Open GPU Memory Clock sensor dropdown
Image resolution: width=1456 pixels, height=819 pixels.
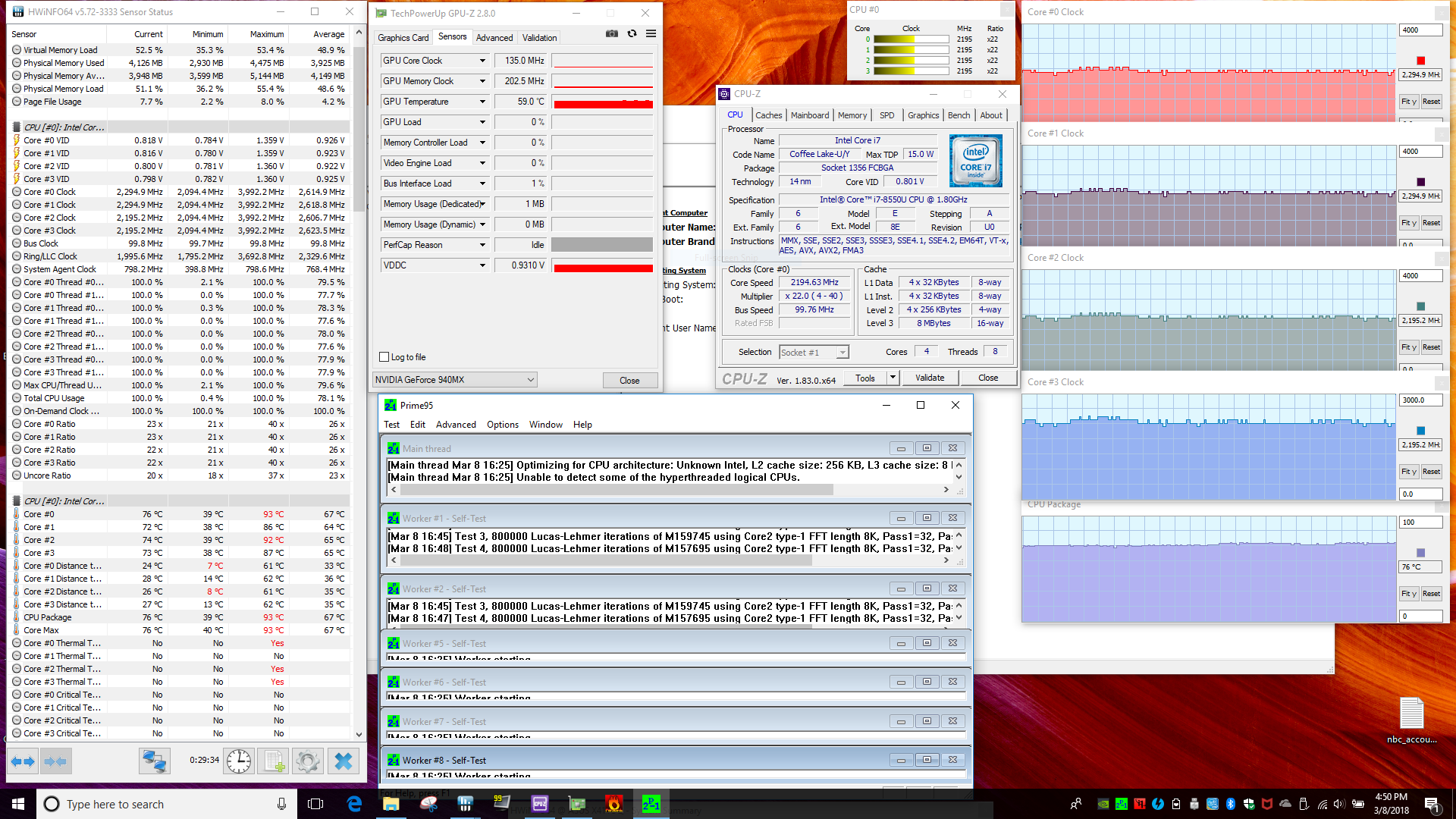(482, 81)
